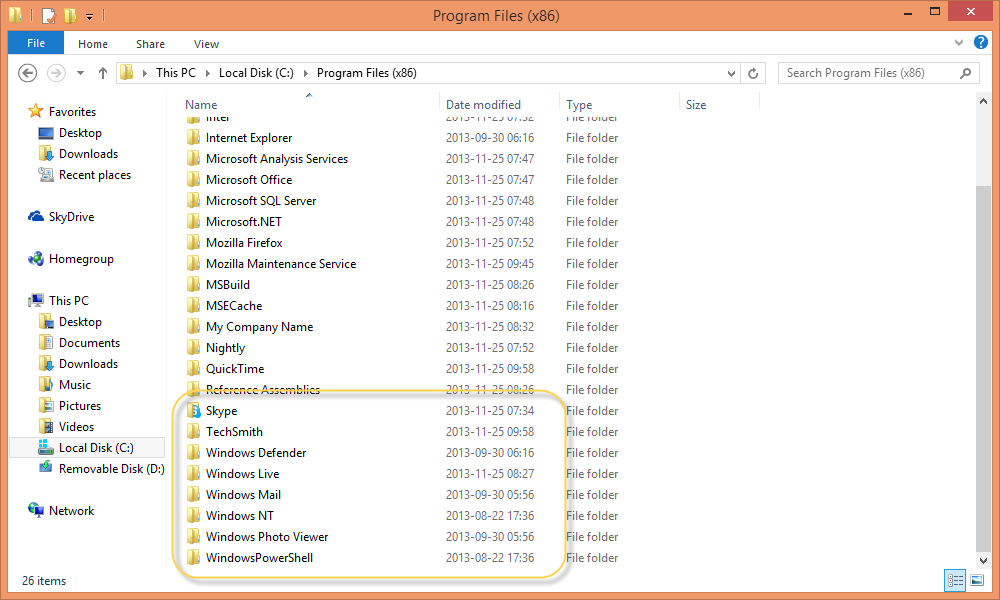The image size is (1000, 600).
Task: Click the Homegroup icon
Action: (36, 259)
